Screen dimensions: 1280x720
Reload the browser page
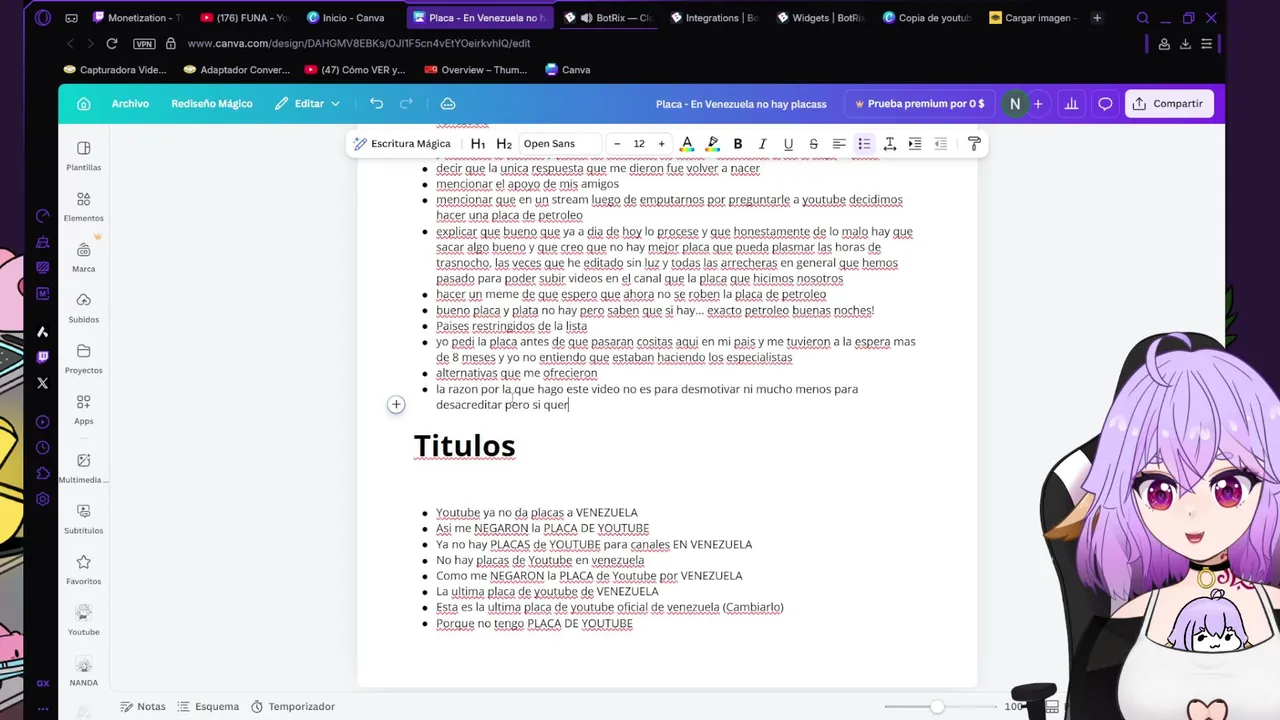(112, 44)
